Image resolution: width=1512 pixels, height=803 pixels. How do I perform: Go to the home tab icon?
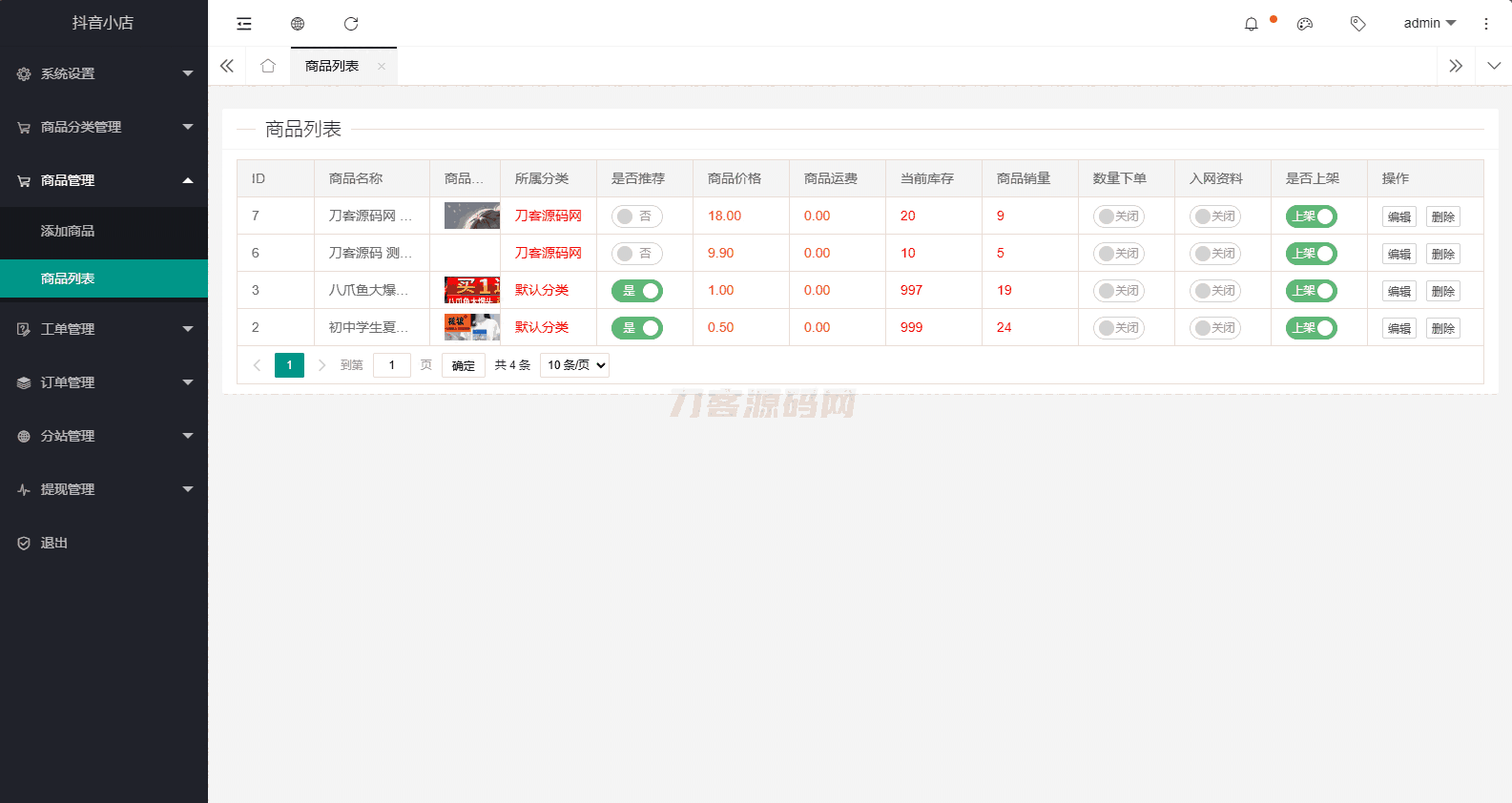268,66
